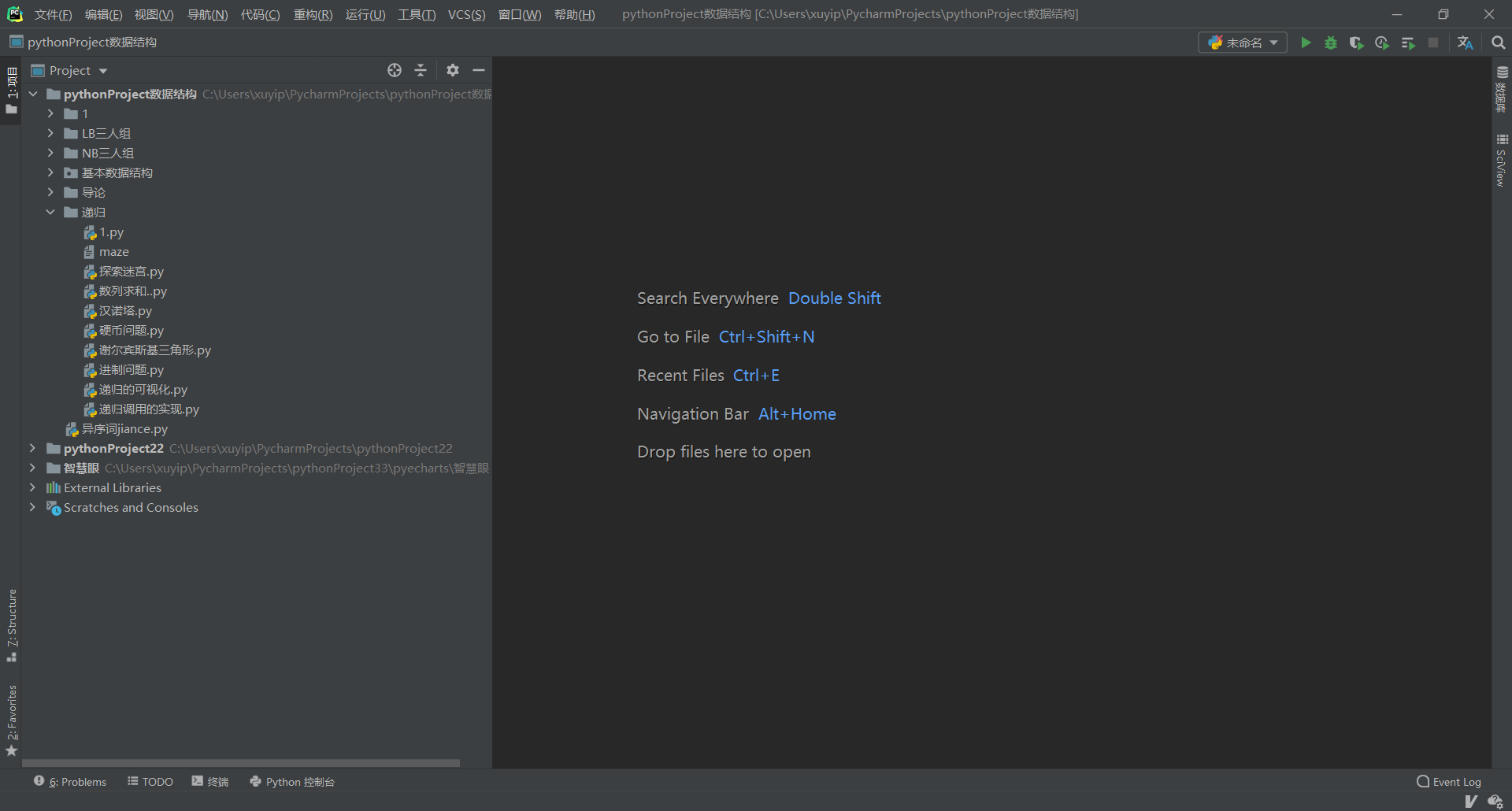Expand the 基本数据结构 folder
The width and height of the screenshot is (1512, 811).
tap(50, 172)
